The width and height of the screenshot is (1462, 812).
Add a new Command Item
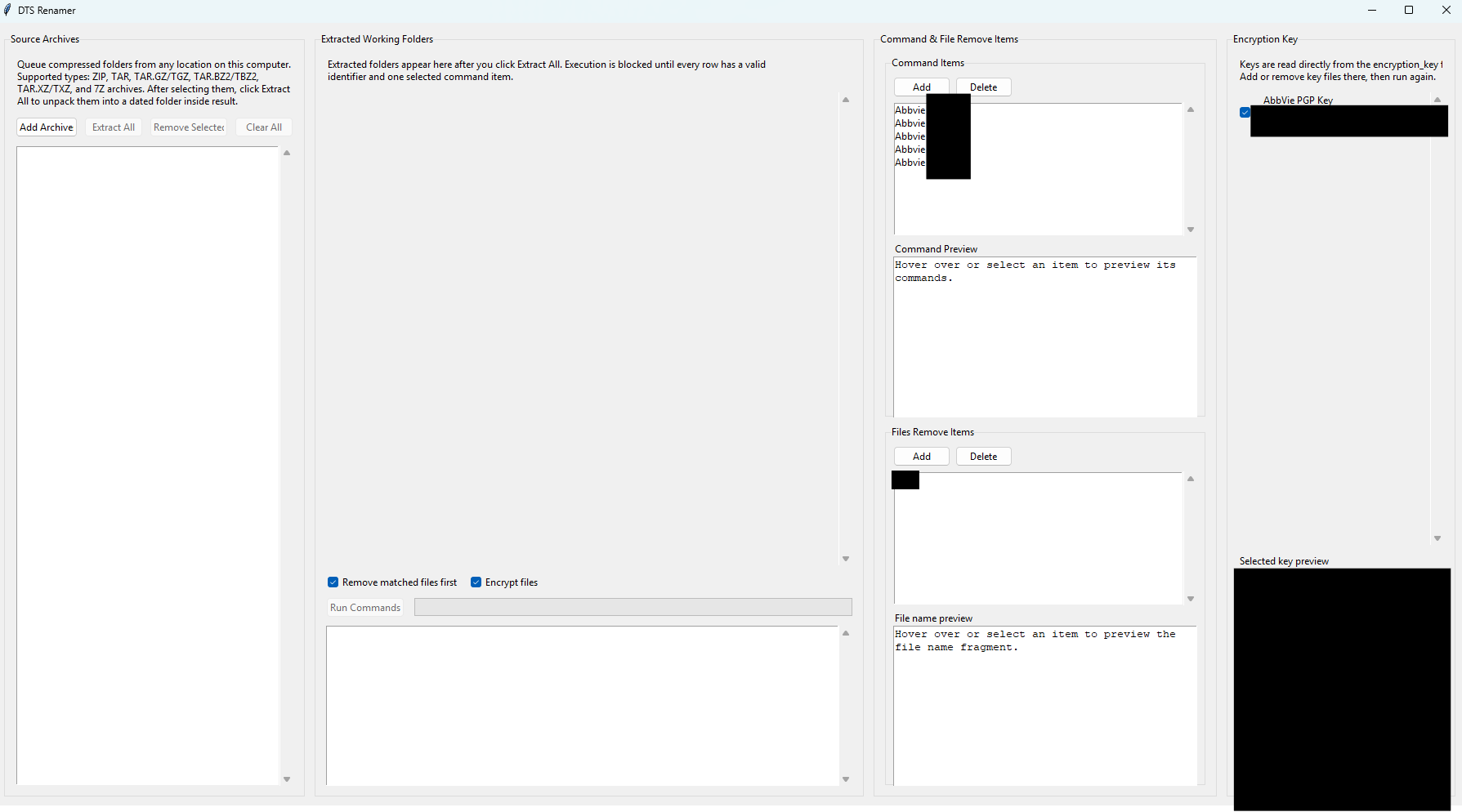pyautogui.click(x=922, y=87)
